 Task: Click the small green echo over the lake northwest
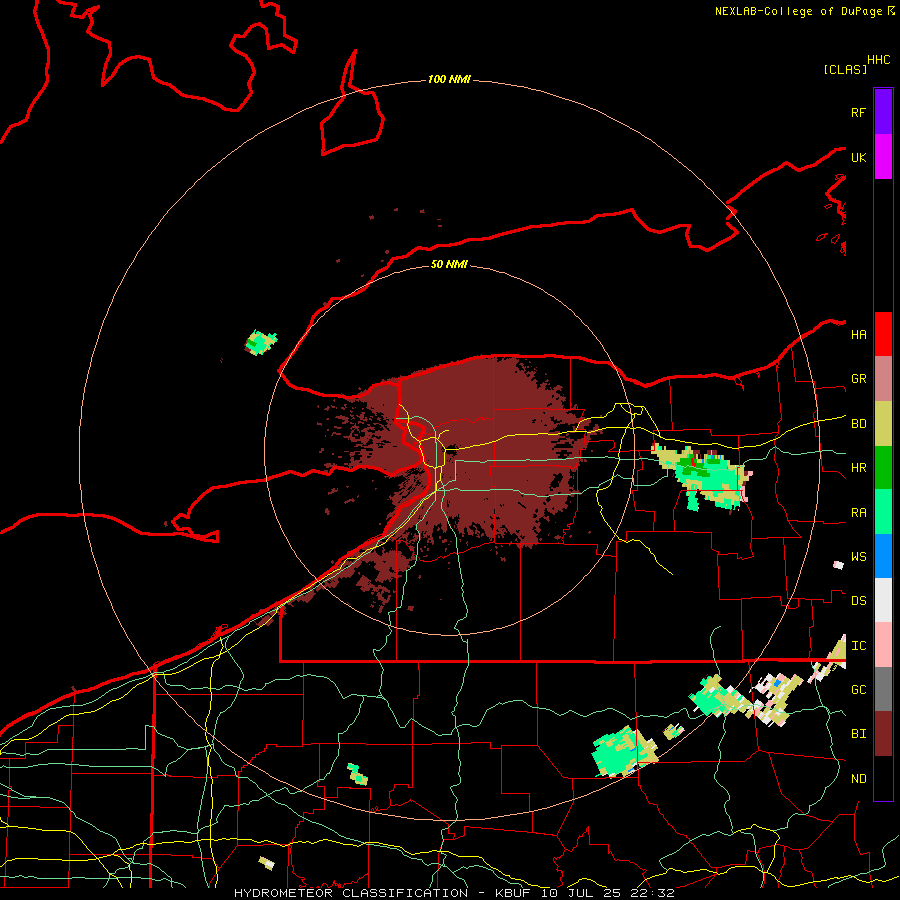pos(261,343)
